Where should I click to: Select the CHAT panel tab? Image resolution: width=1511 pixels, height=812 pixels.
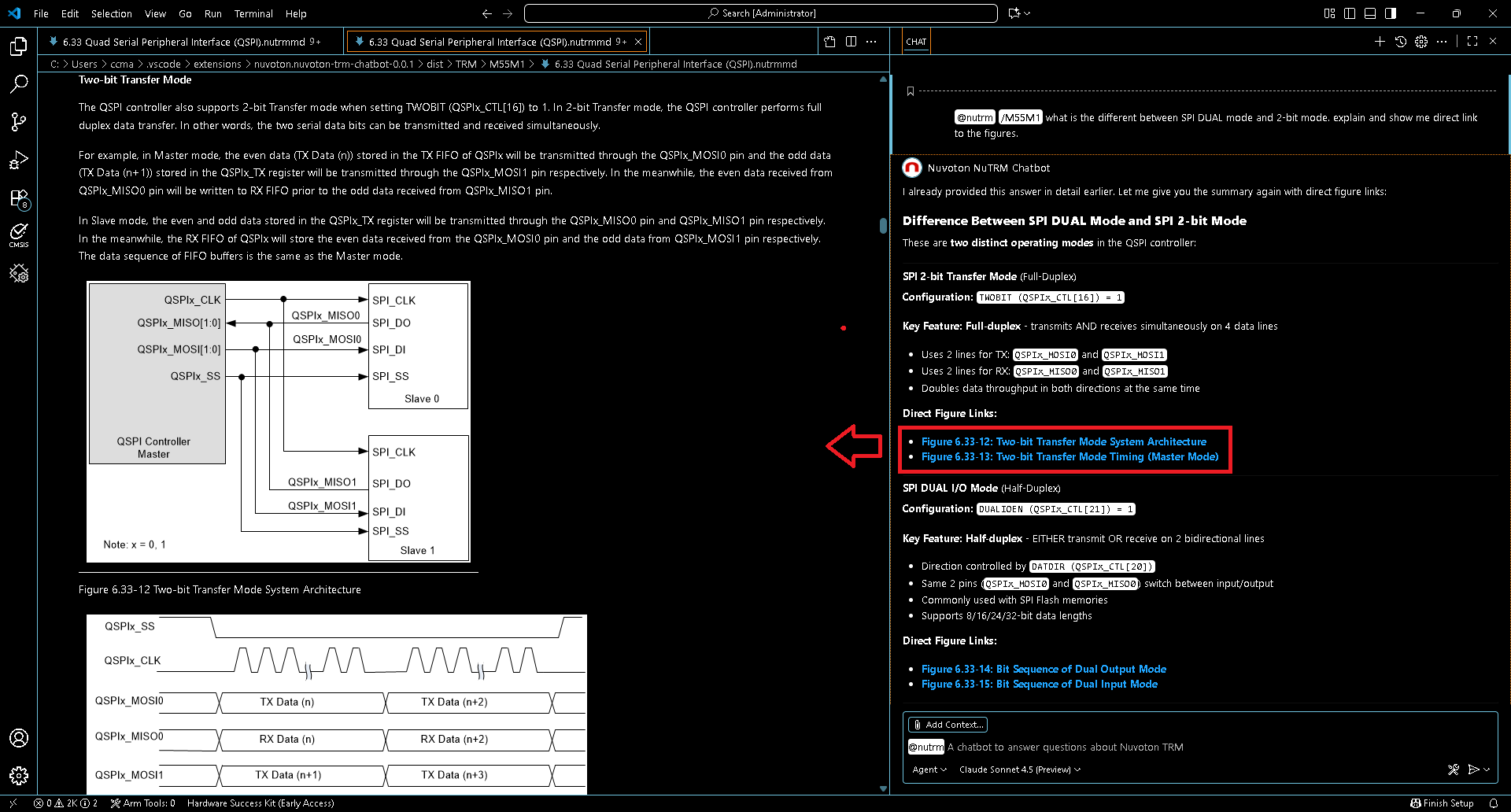[916, 42]
